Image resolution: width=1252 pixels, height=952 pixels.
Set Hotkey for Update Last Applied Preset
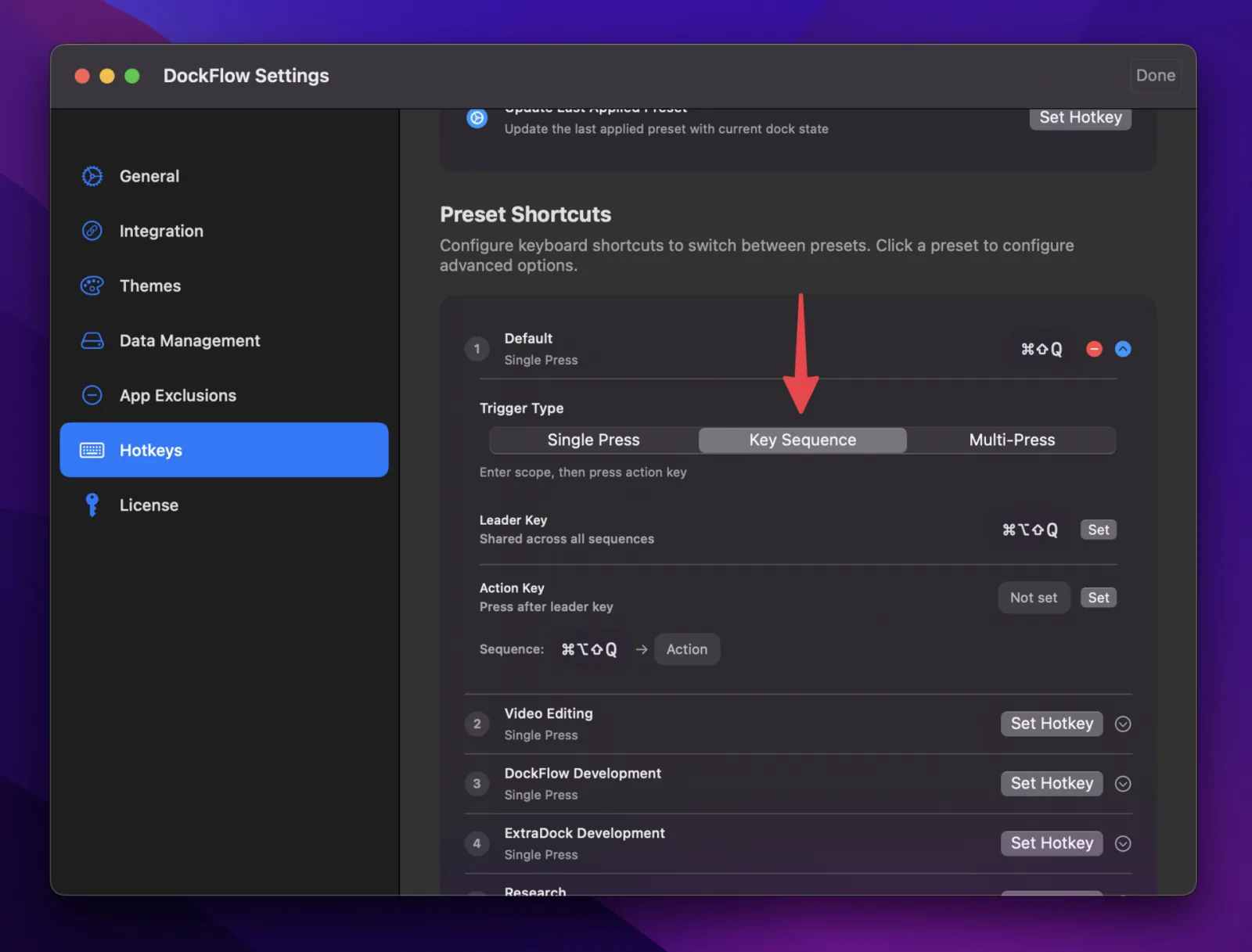[x=1080, y=118]
